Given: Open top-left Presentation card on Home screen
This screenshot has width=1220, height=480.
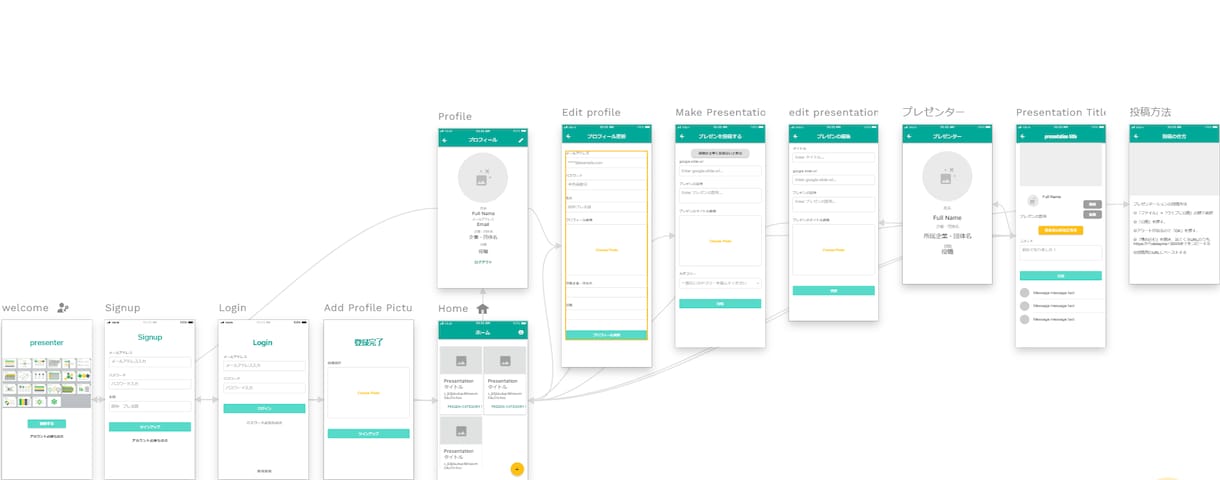Looking at the screenshot, I should [461, 381].
